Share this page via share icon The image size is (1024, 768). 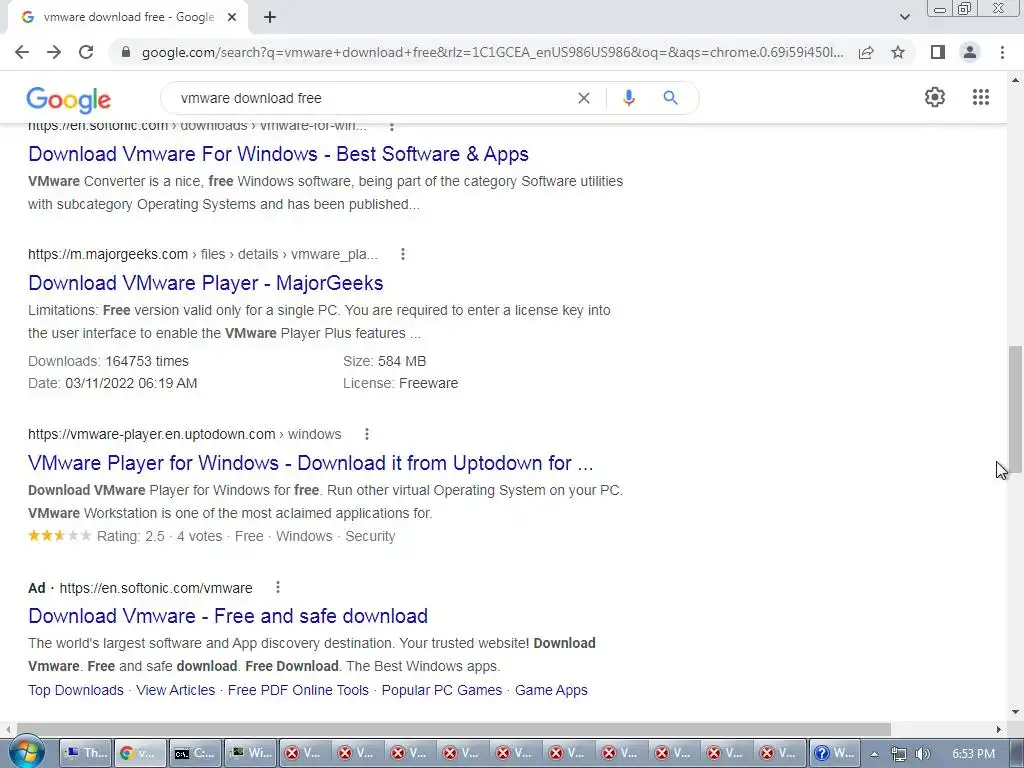coord(866,52)
